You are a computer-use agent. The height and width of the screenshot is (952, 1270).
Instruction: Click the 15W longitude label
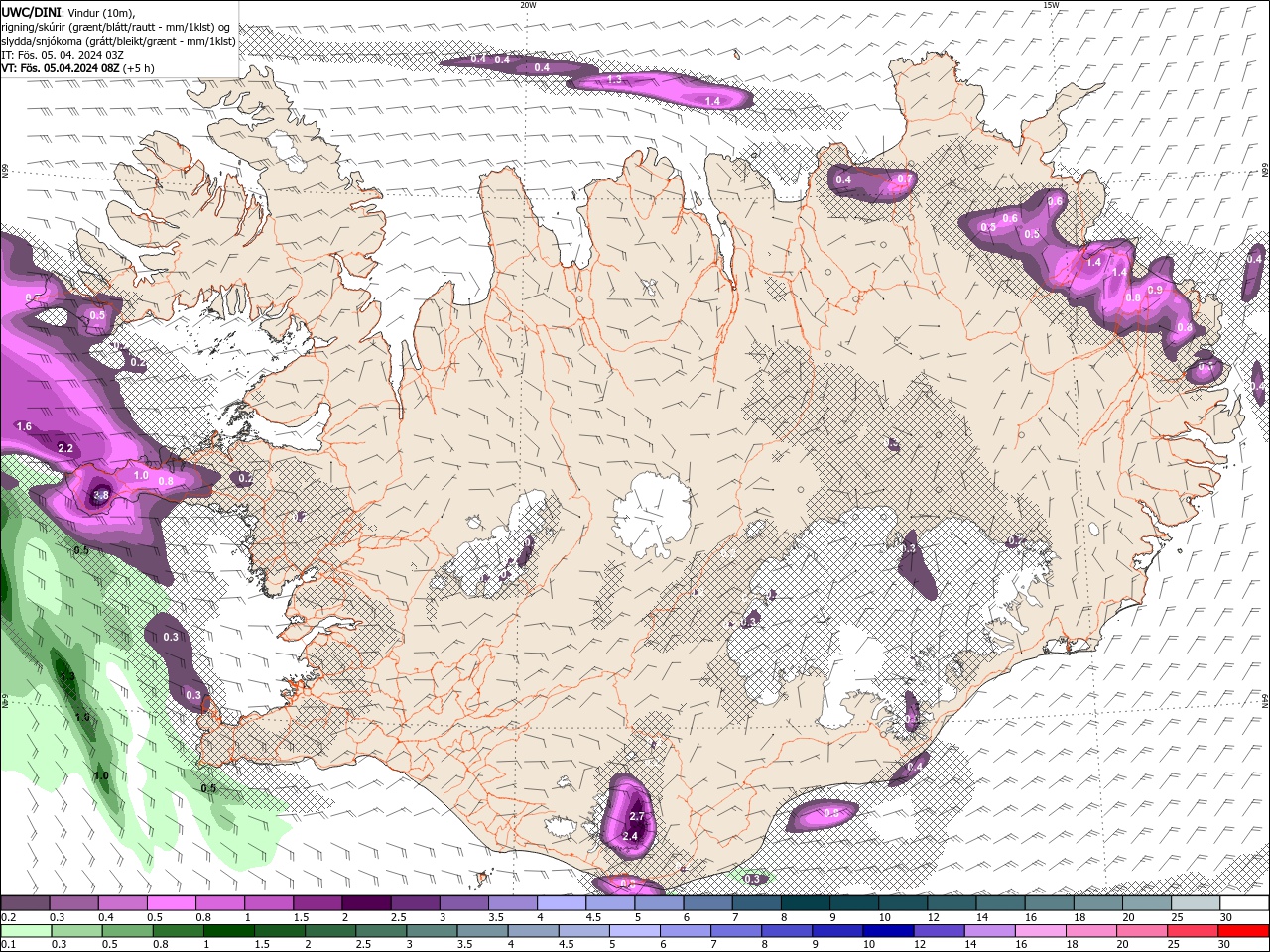[x=1051, y=5]
